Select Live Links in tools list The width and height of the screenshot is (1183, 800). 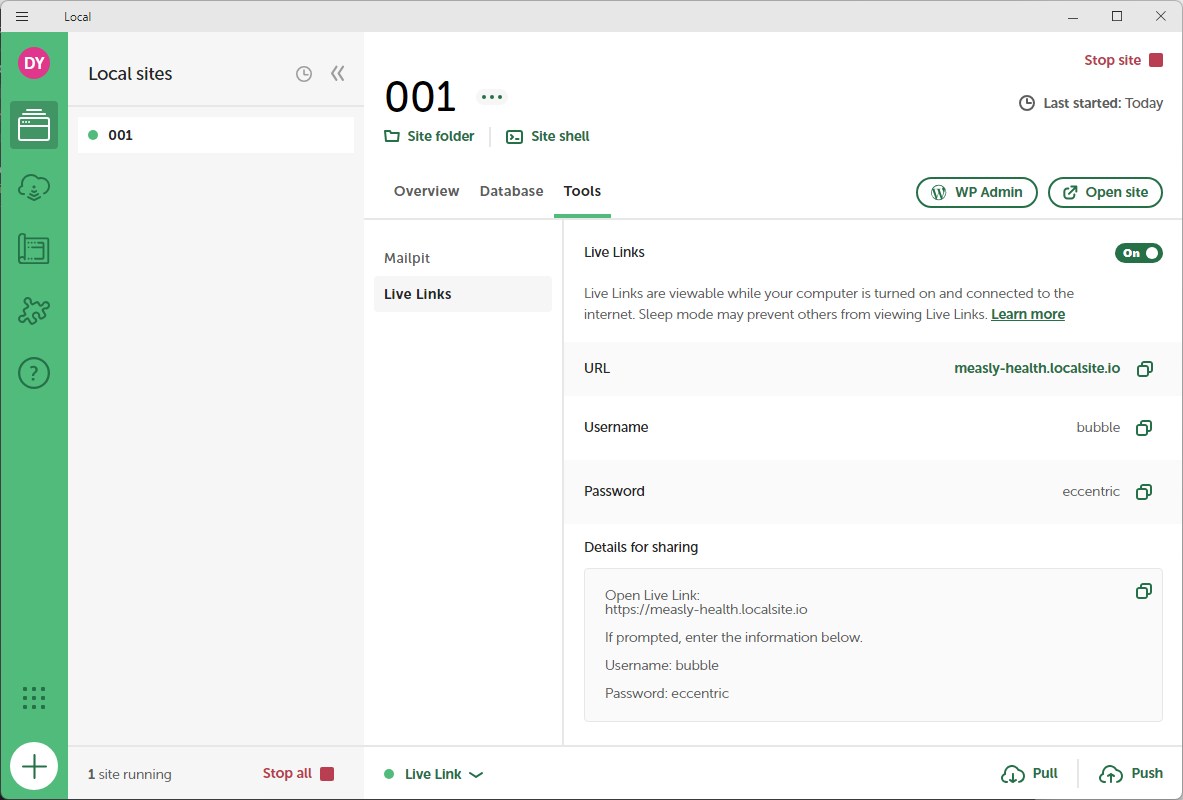[463, 294]
